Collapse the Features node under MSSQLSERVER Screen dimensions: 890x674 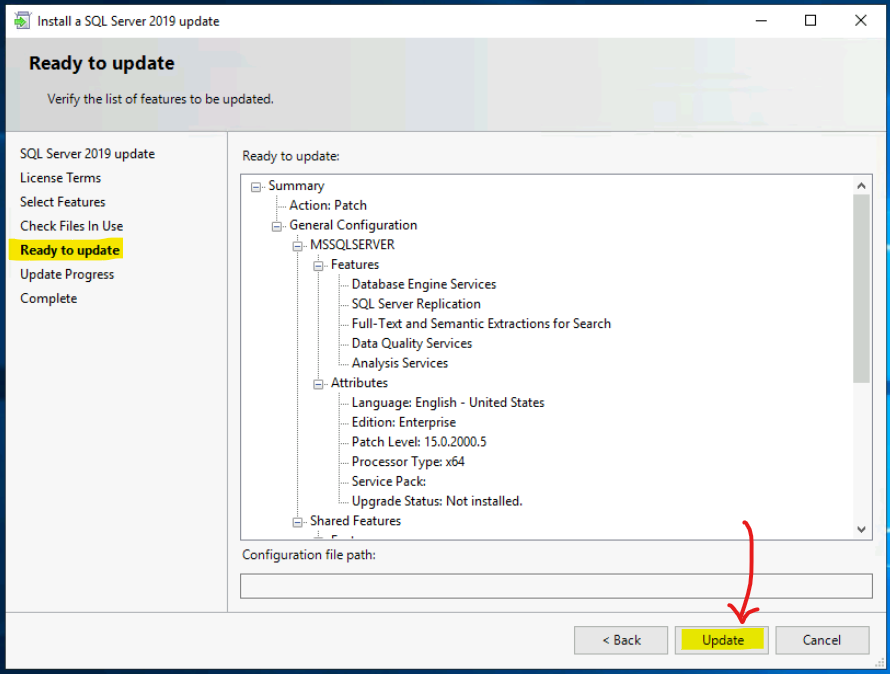318,266
